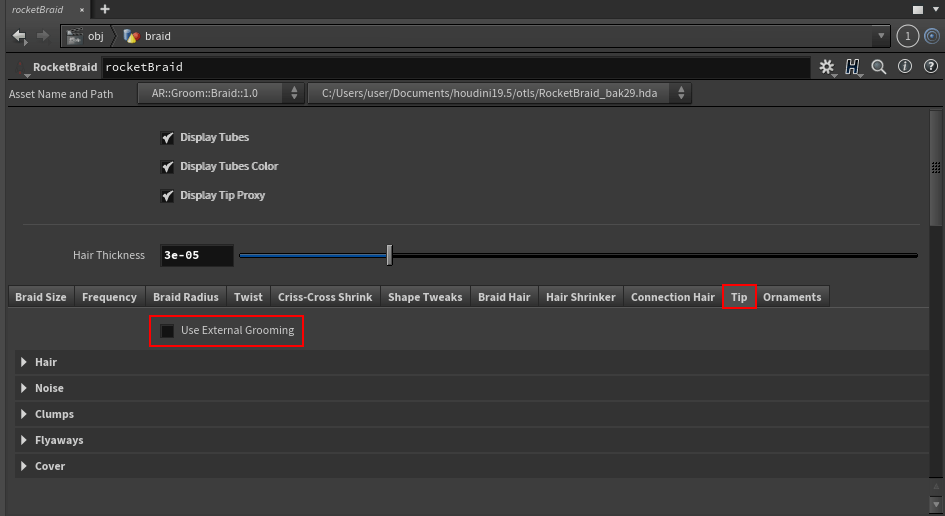945x516 pixels.
Task: Open the Houdini H presets menu
Action: point(852,67)
